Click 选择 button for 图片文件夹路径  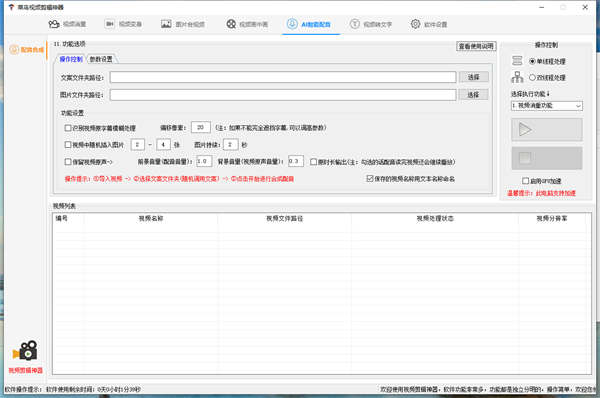point(473,95)
